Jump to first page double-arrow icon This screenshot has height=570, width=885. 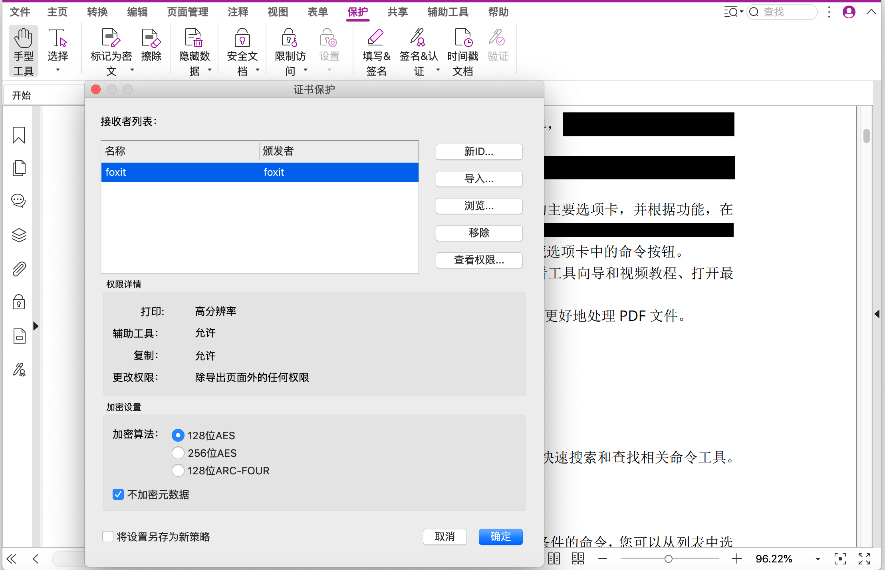[11, 559]
